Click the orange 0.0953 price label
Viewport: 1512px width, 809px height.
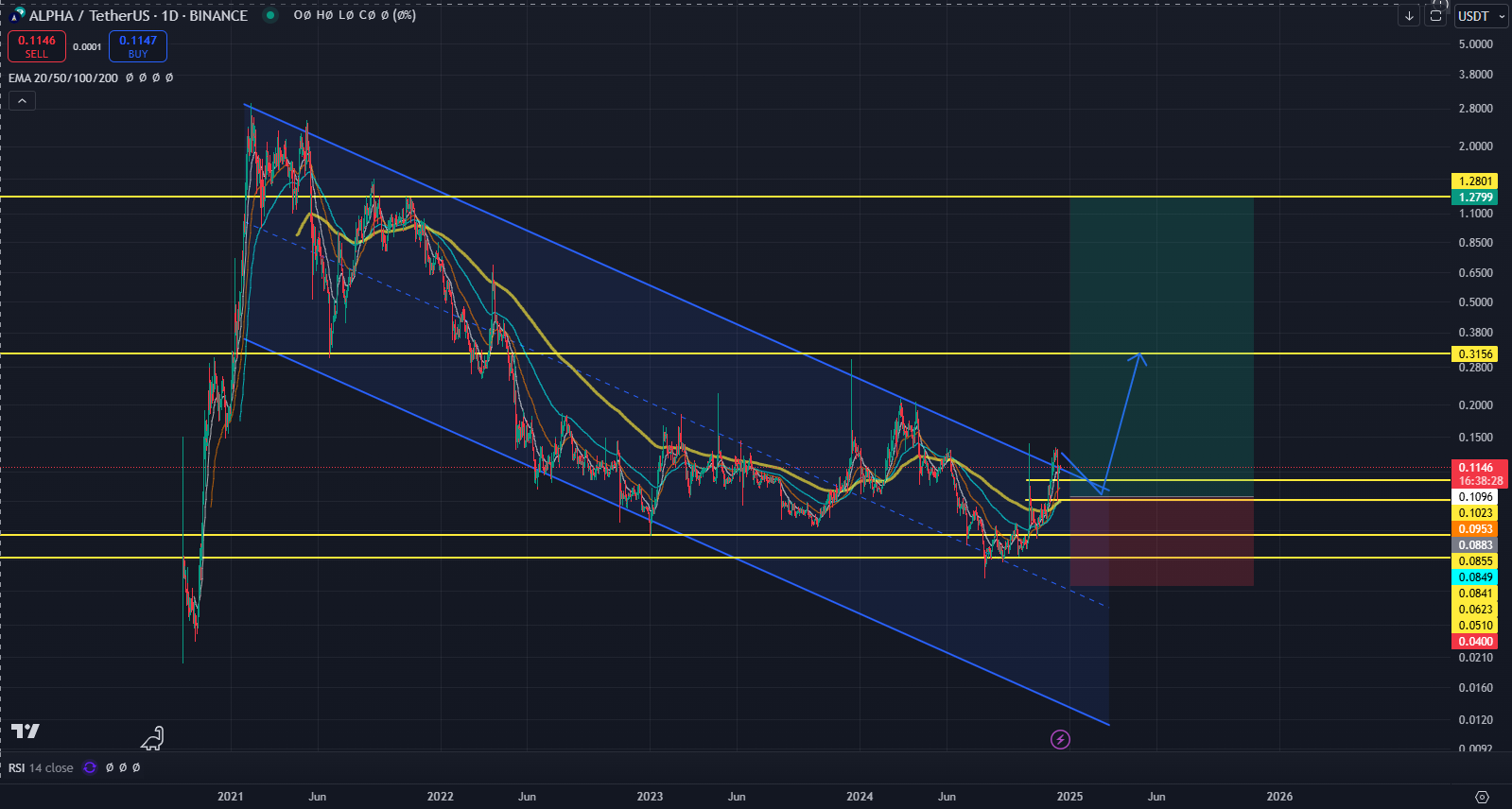click(1475, 528)
